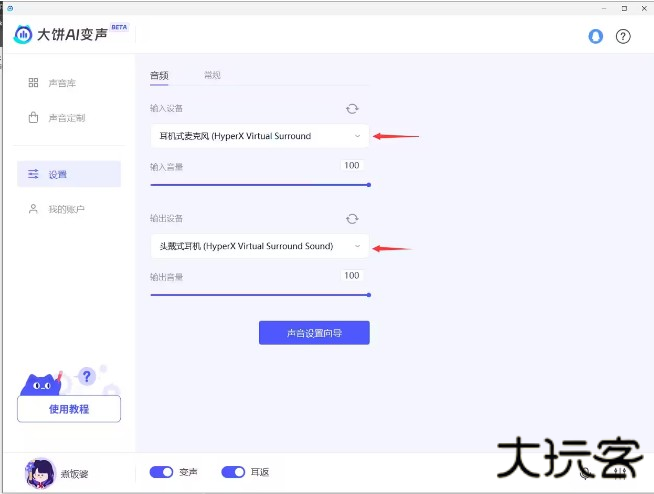Click the 输入音量 value field showing 100
The height and width of the screenshot is (494, 654).
coord(352,165)
